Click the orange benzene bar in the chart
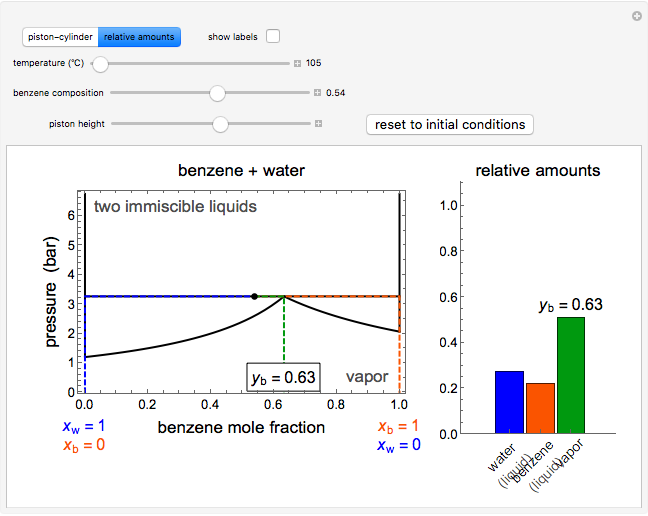Screen dimensions: 648x516 (x=540, y=408)
